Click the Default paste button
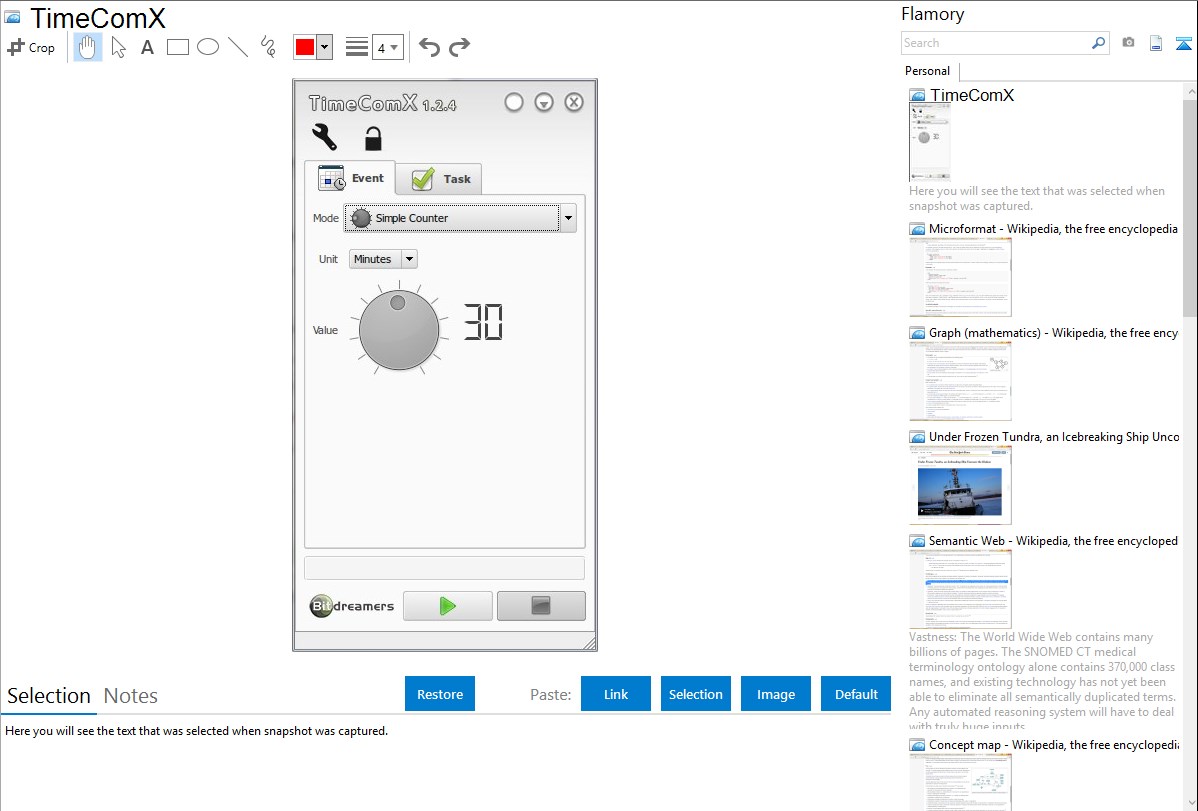Image resolution: width=1198 pixels, height=811 pixels. (x=856, y=694)
